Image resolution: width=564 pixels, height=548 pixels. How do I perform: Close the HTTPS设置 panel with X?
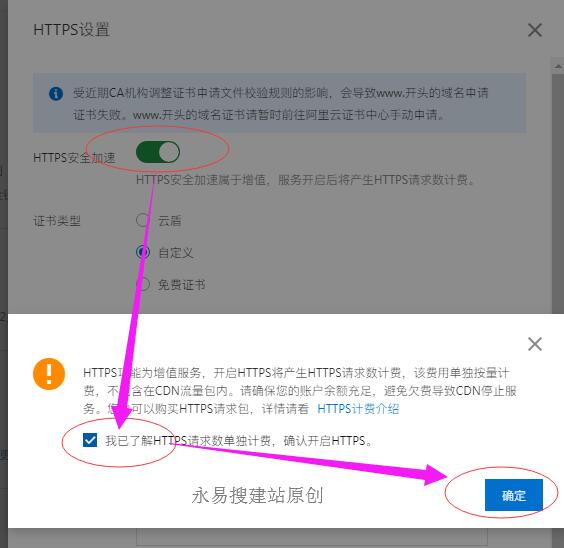tap(535, 30)
